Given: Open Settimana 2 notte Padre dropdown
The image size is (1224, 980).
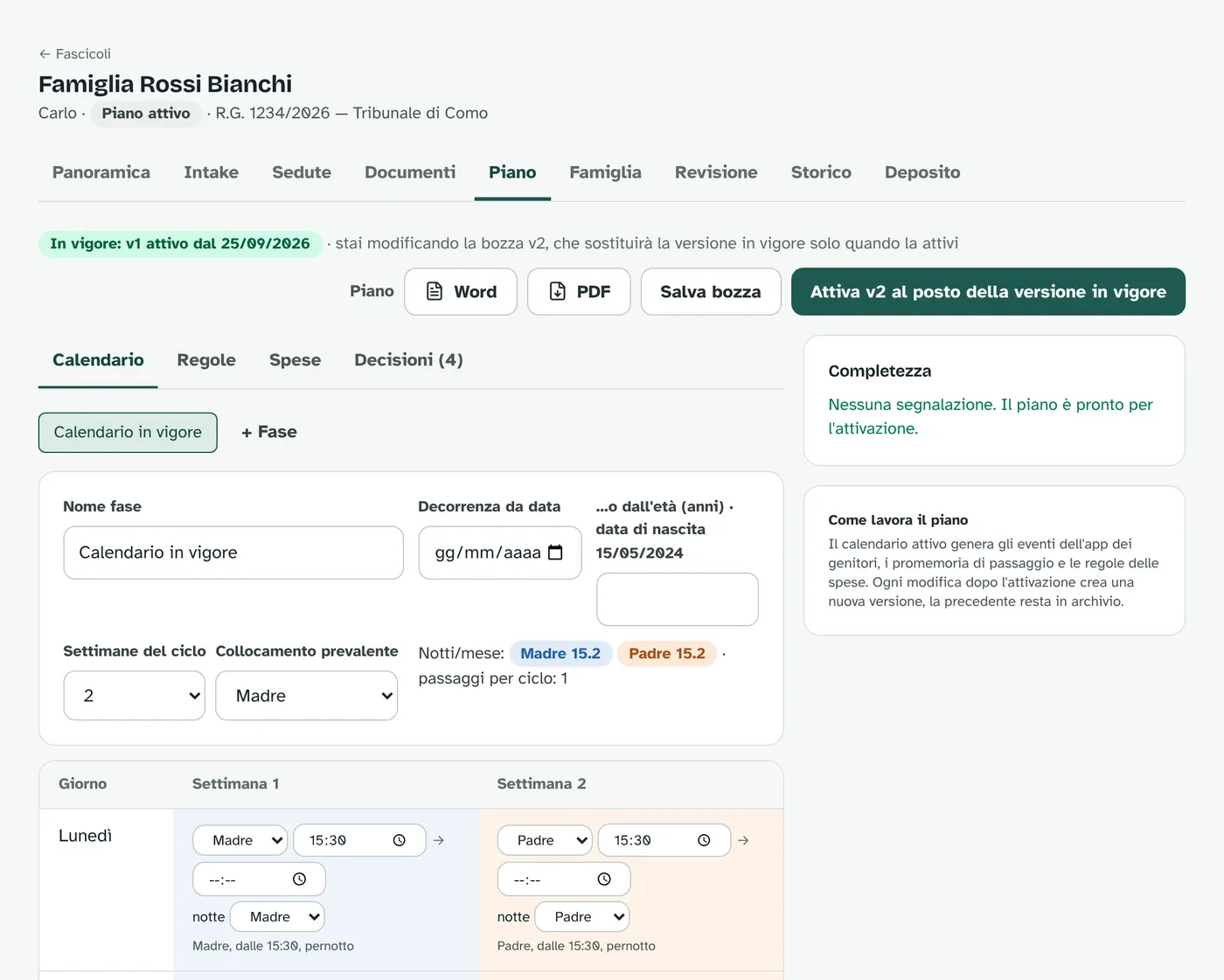Looking at the screenshot, I should [582, 917].
